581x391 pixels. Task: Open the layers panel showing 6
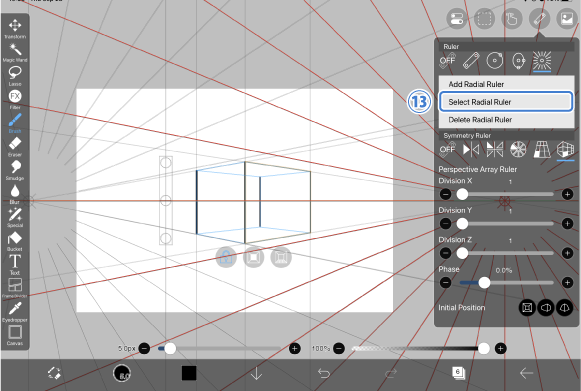pos(458,373)
